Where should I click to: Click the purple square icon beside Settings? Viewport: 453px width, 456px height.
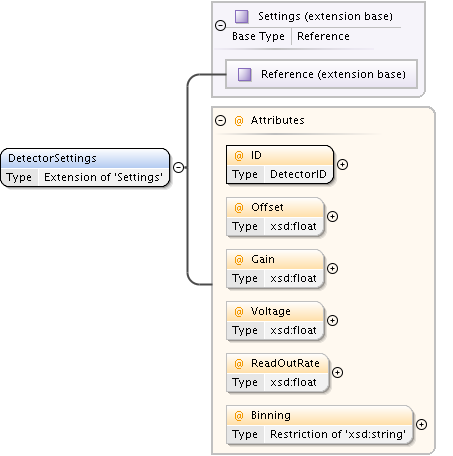pos(242,16)
